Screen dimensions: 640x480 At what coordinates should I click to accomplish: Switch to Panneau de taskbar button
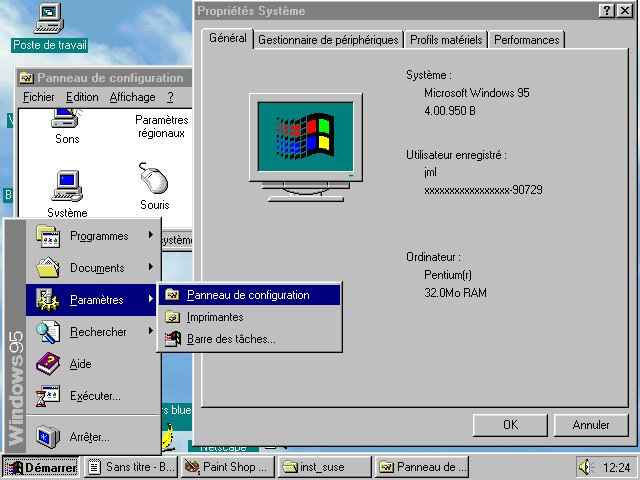(x=422, y=467)
